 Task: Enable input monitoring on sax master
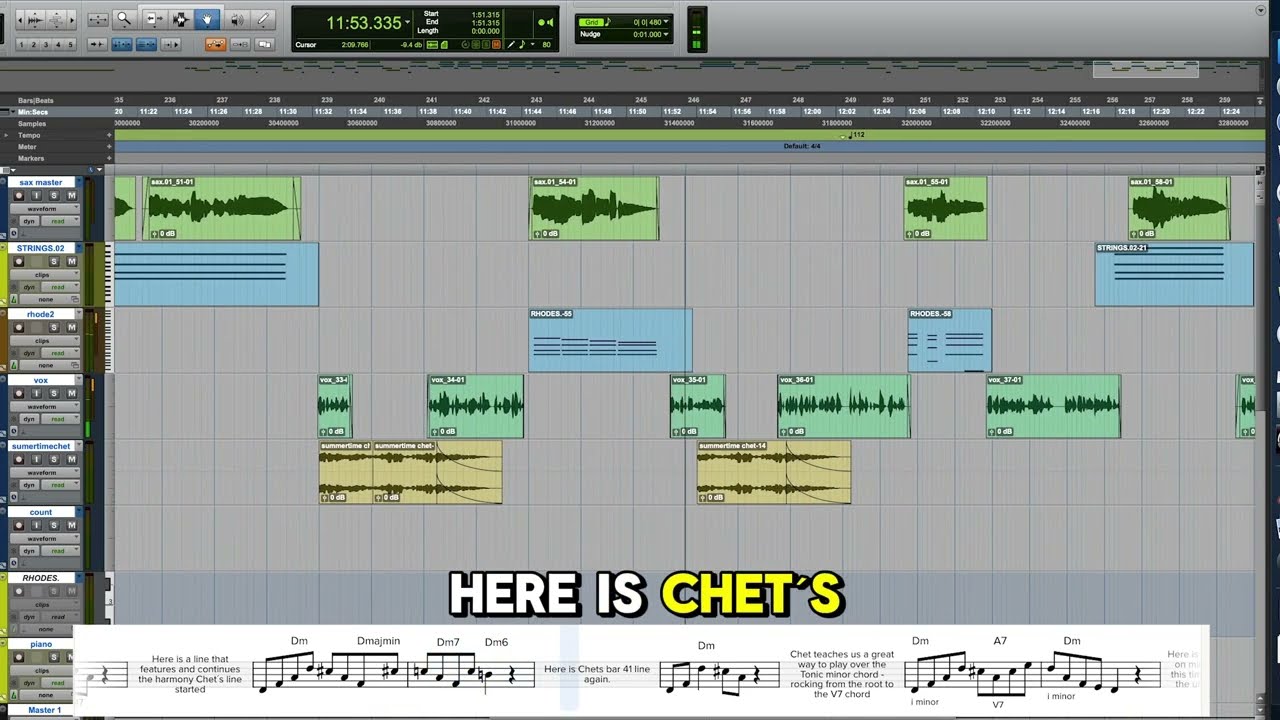coord(36,196)
